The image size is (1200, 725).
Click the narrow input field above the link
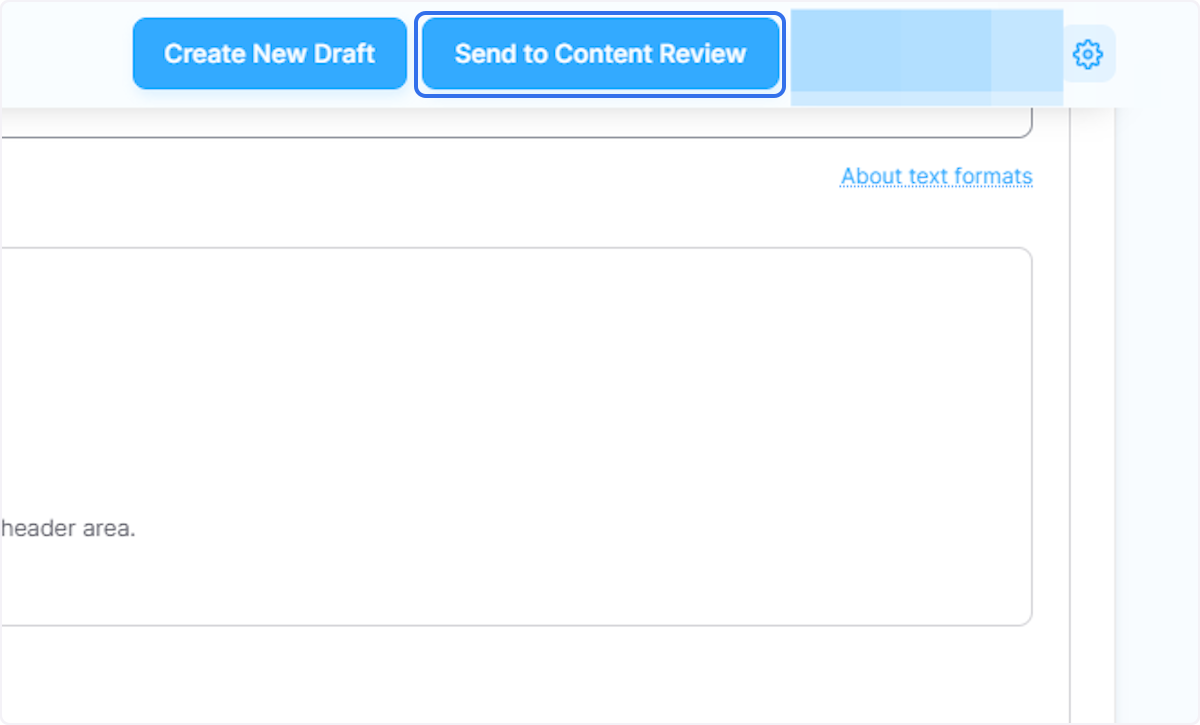500,120
